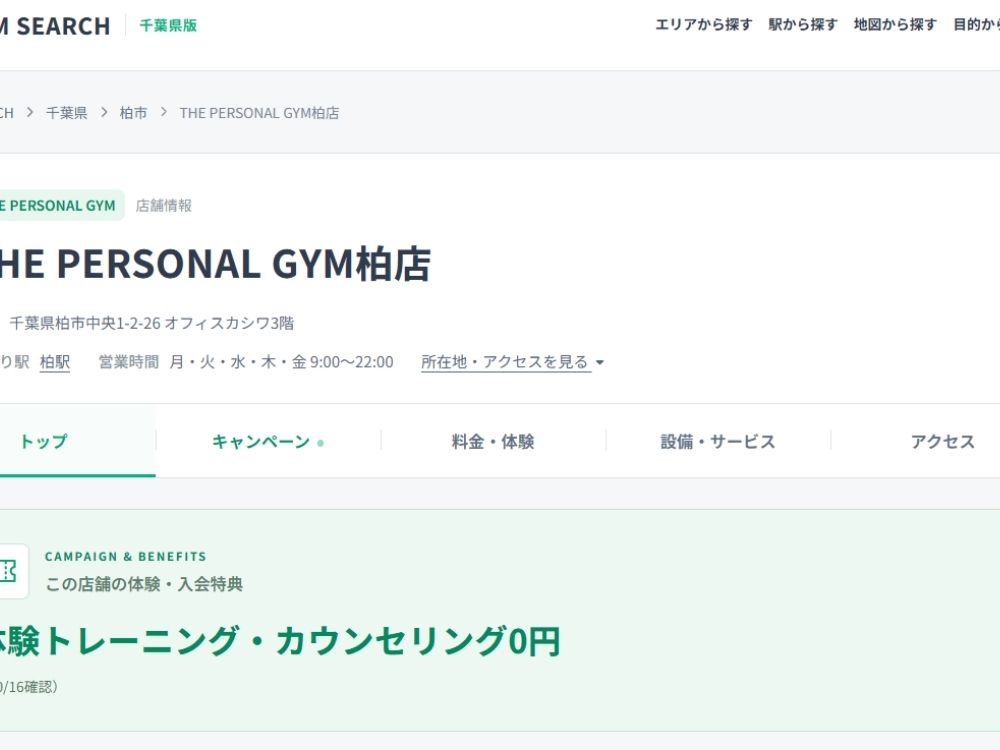The height and width of the screenshot is (750, 1000).
Task: Click the chevron separator before 千葉県 breadcrumb
Action: pyautogui.click(x=29, y=113)
